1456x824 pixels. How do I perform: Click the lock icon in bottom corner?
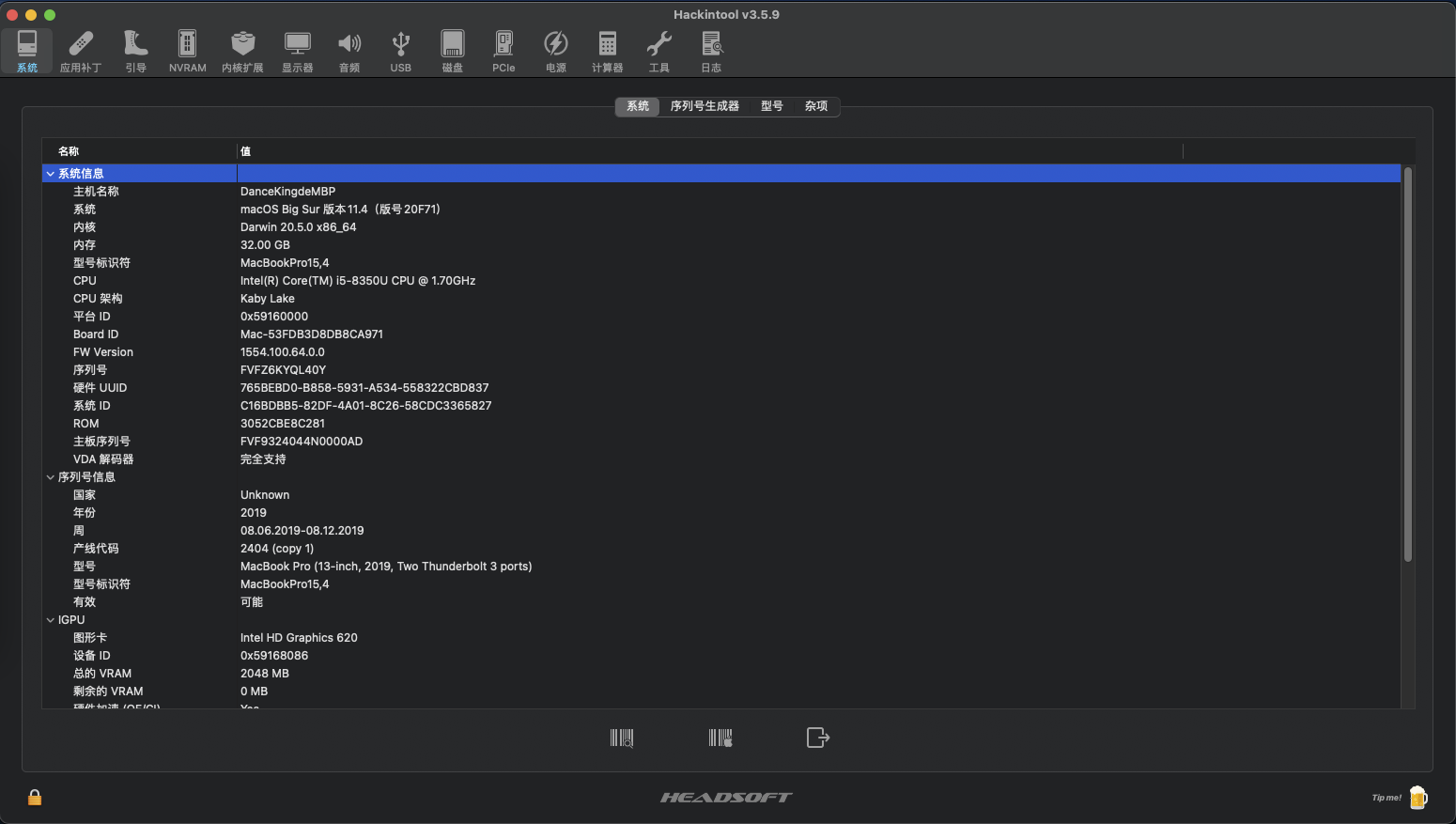pos(35,798)
